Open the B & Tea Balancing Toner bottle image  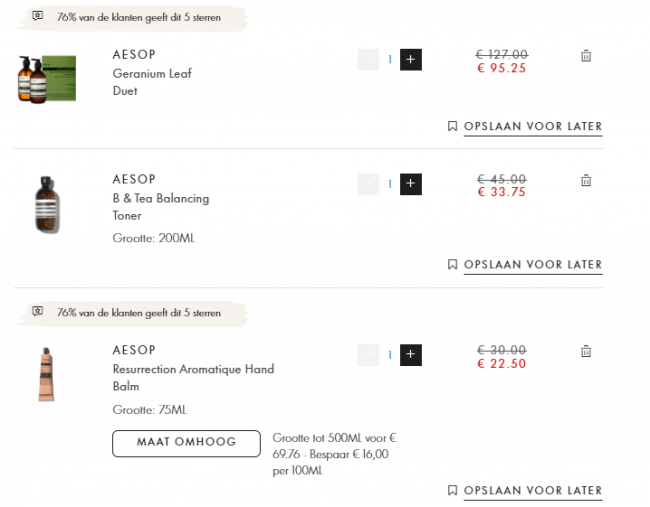click(47, 205)
